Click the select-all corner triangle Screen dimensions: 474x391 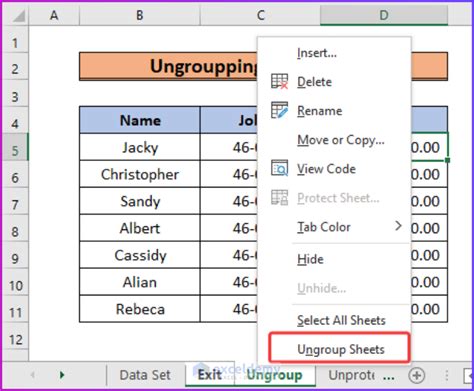[x=18, y=16]
